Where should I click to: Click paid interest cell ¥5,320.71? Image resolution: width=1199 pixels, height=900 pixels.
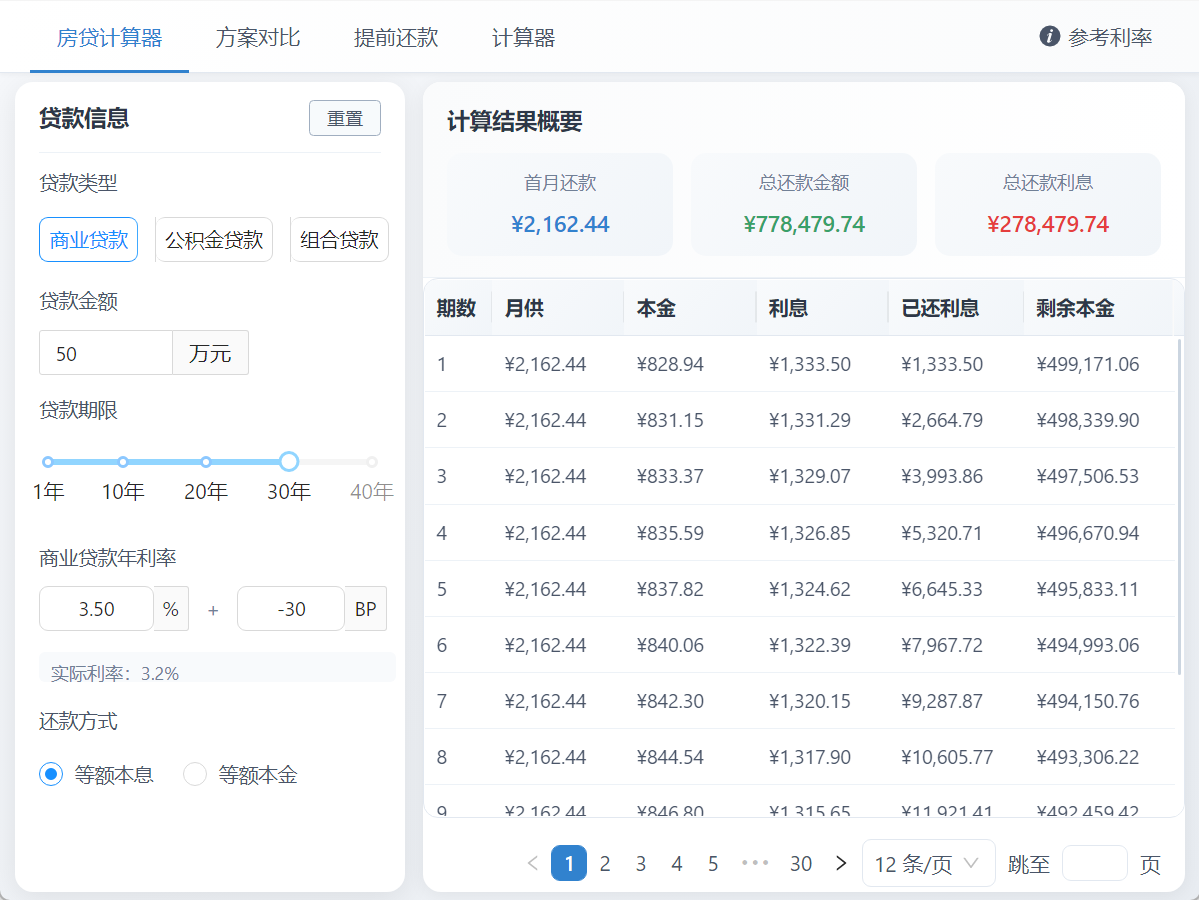(x=941, y=533)
